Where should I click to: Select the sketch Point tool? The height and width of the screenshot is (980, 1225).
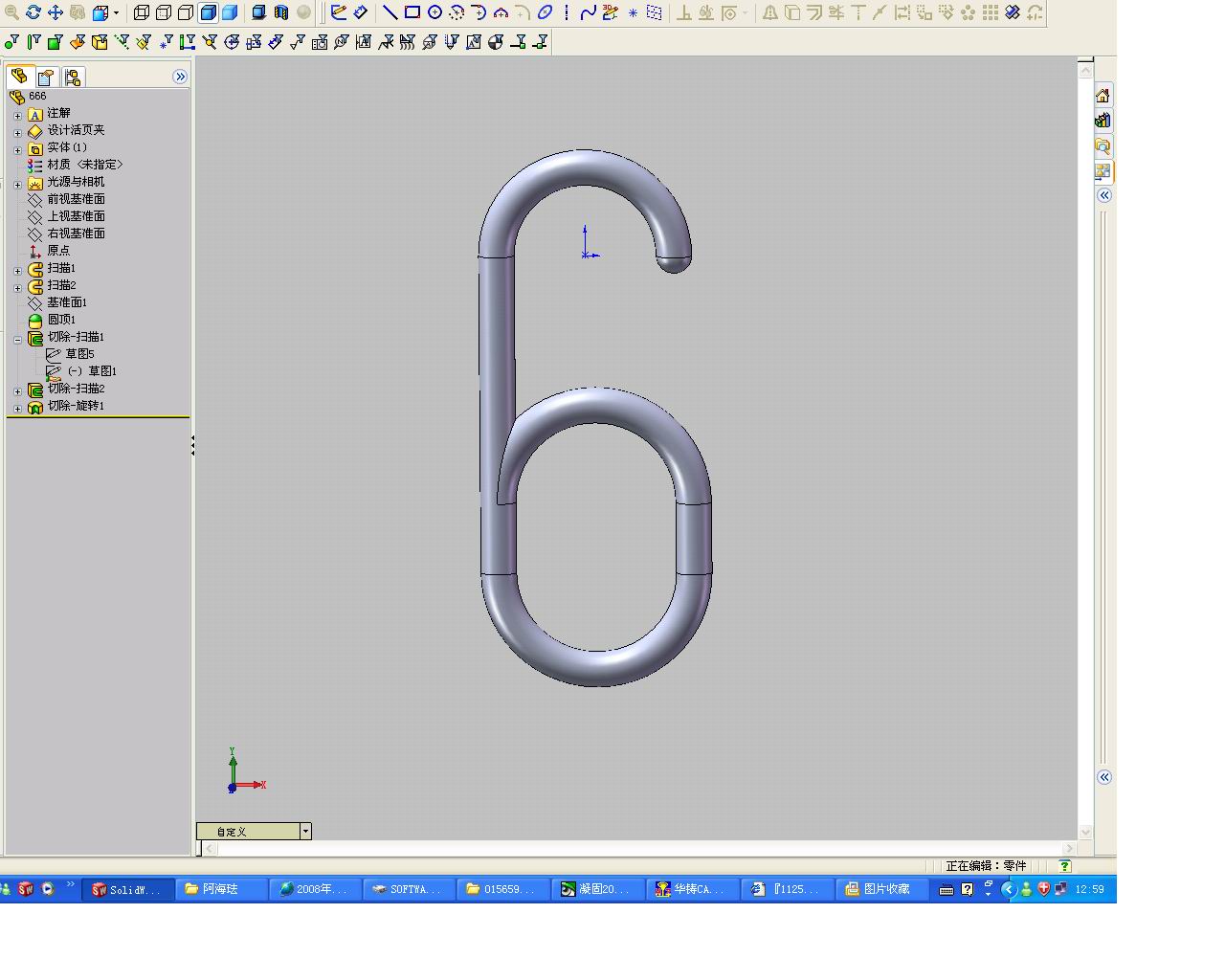pyautogui.click(x=633, y=12)
